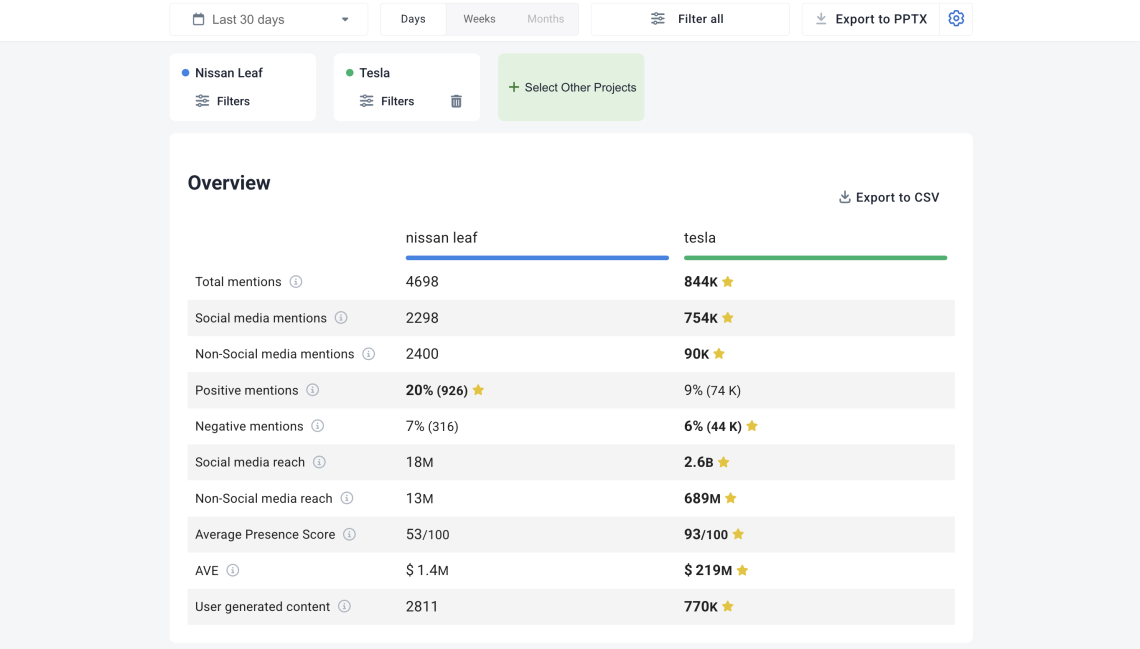The width and height of the screenshot is (1140, 649).
Task: Open the Filter all button
Action: pos(690,19)
